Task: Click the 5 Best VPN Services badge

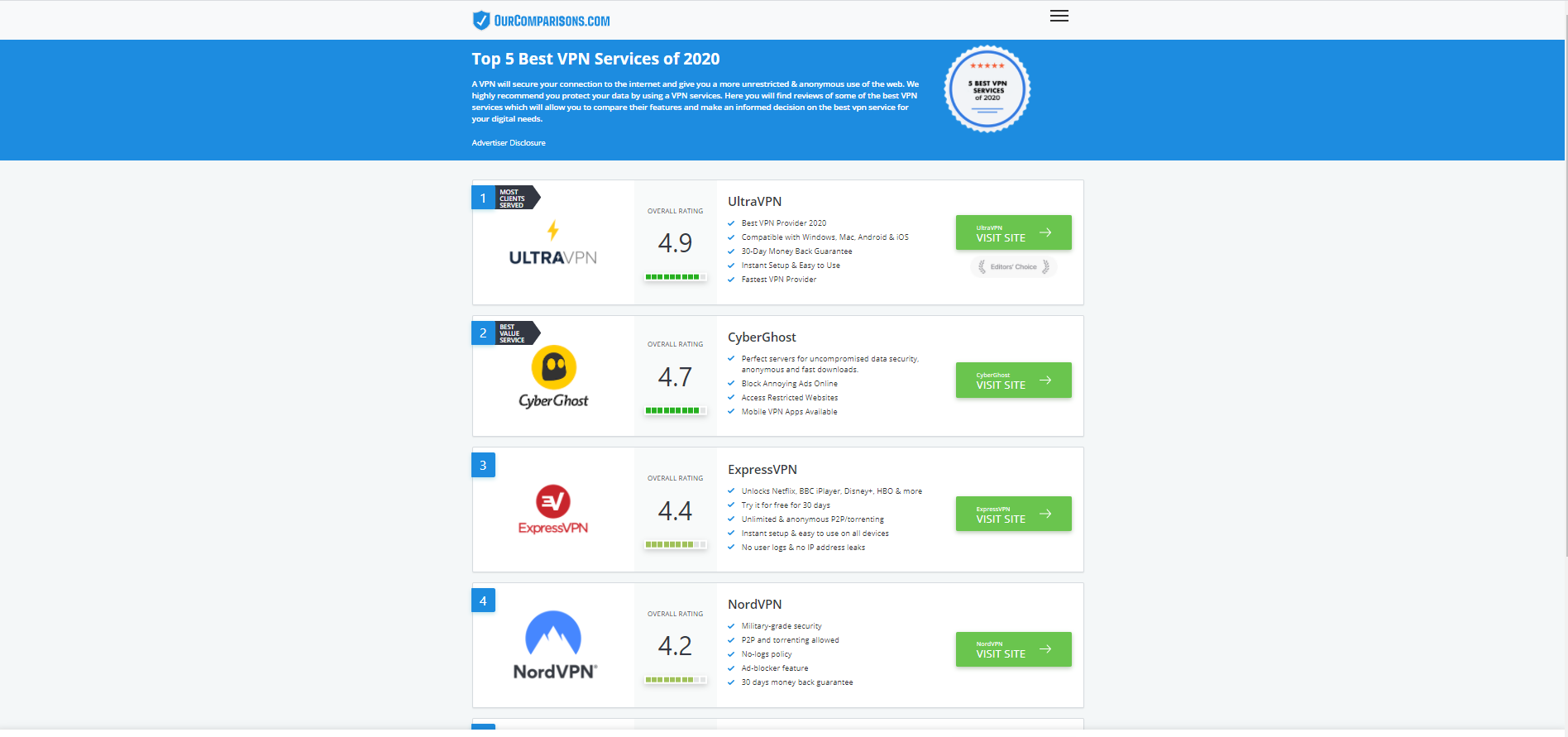Action: coord(987,89)
